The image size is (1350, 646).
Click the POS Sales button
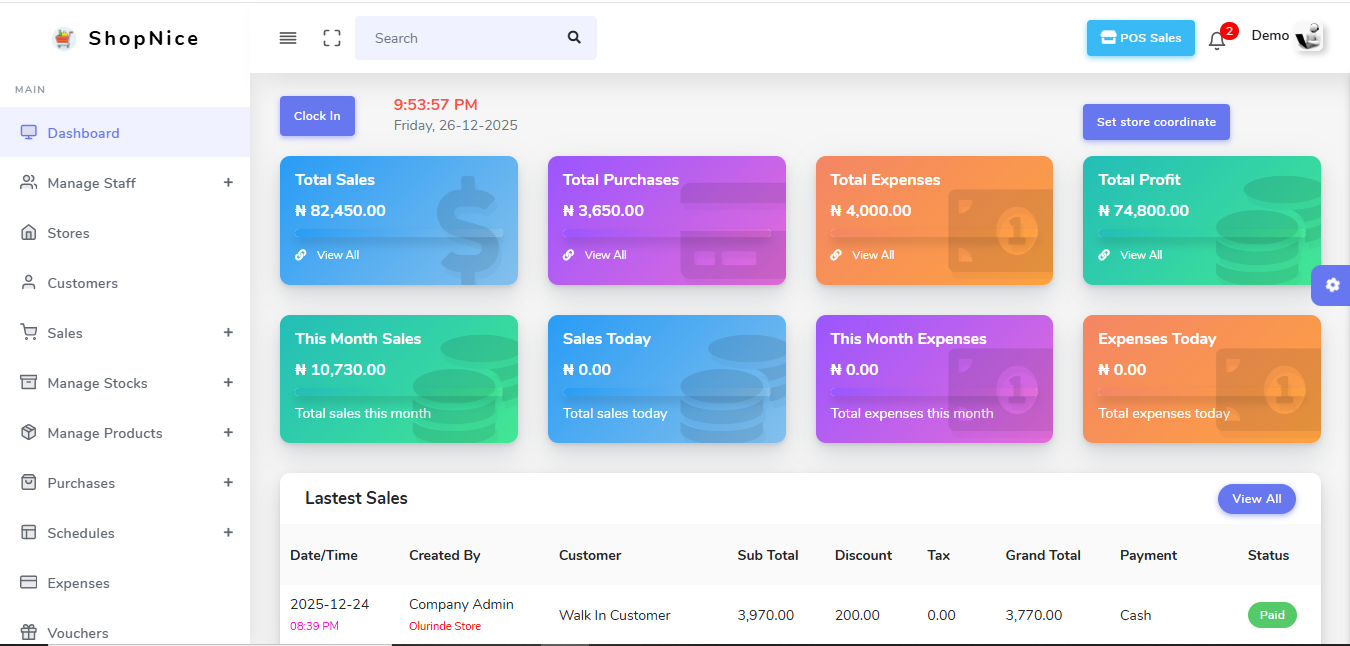[x=1140, y=38]
